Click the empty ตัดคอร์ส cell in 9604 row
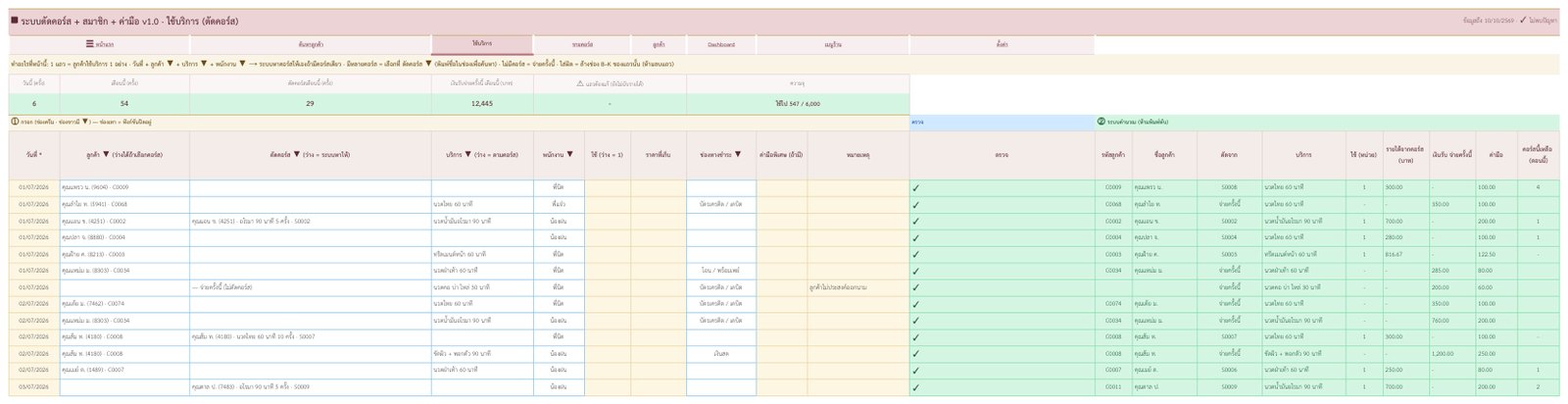The height and width of the screenshot is (404, 1568). (x=311, y=187)
